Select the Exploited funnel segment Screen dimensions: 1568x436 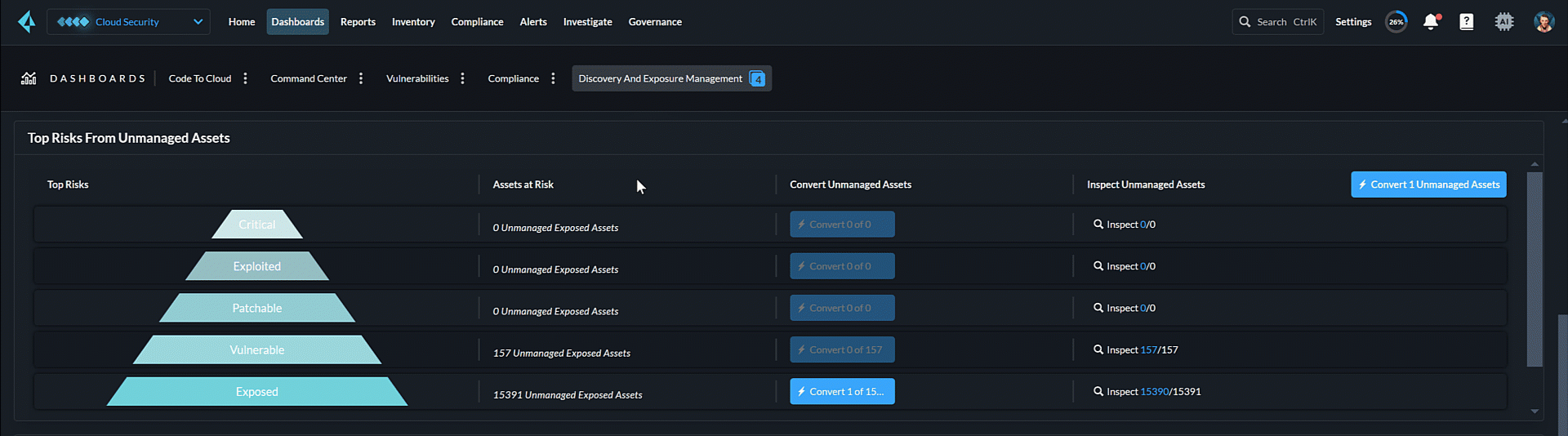point(257,266)
